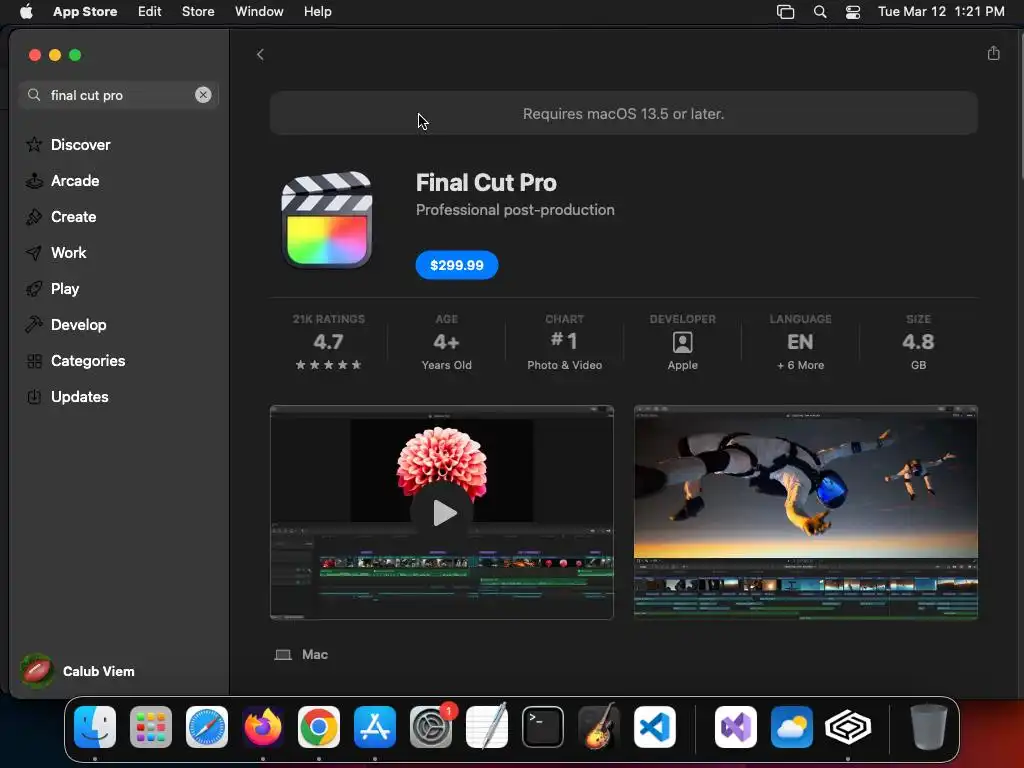Click the Create paintbrush icon
The width and height of the screenshot is (1024, 768).
click(34, 217)
